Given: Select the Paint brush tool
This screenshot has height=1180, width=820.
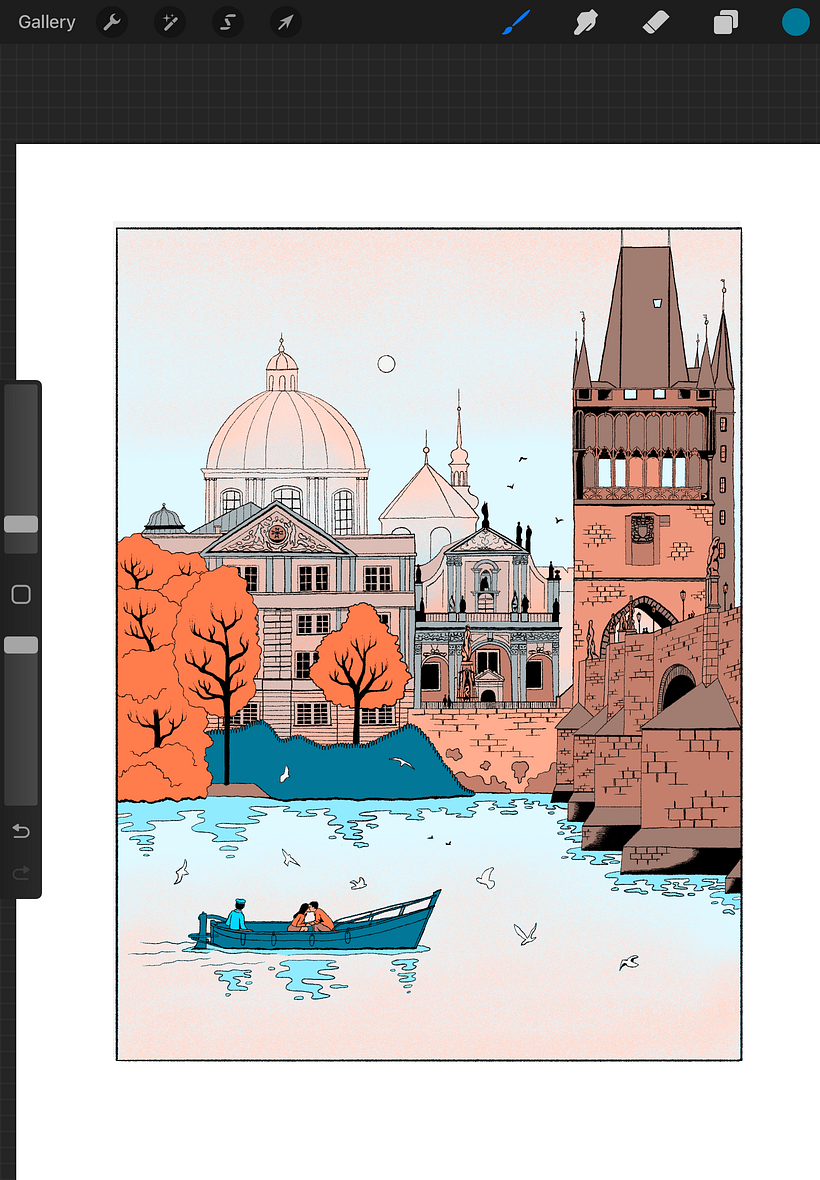Looking at the screenshot, I should click(516, 22).
